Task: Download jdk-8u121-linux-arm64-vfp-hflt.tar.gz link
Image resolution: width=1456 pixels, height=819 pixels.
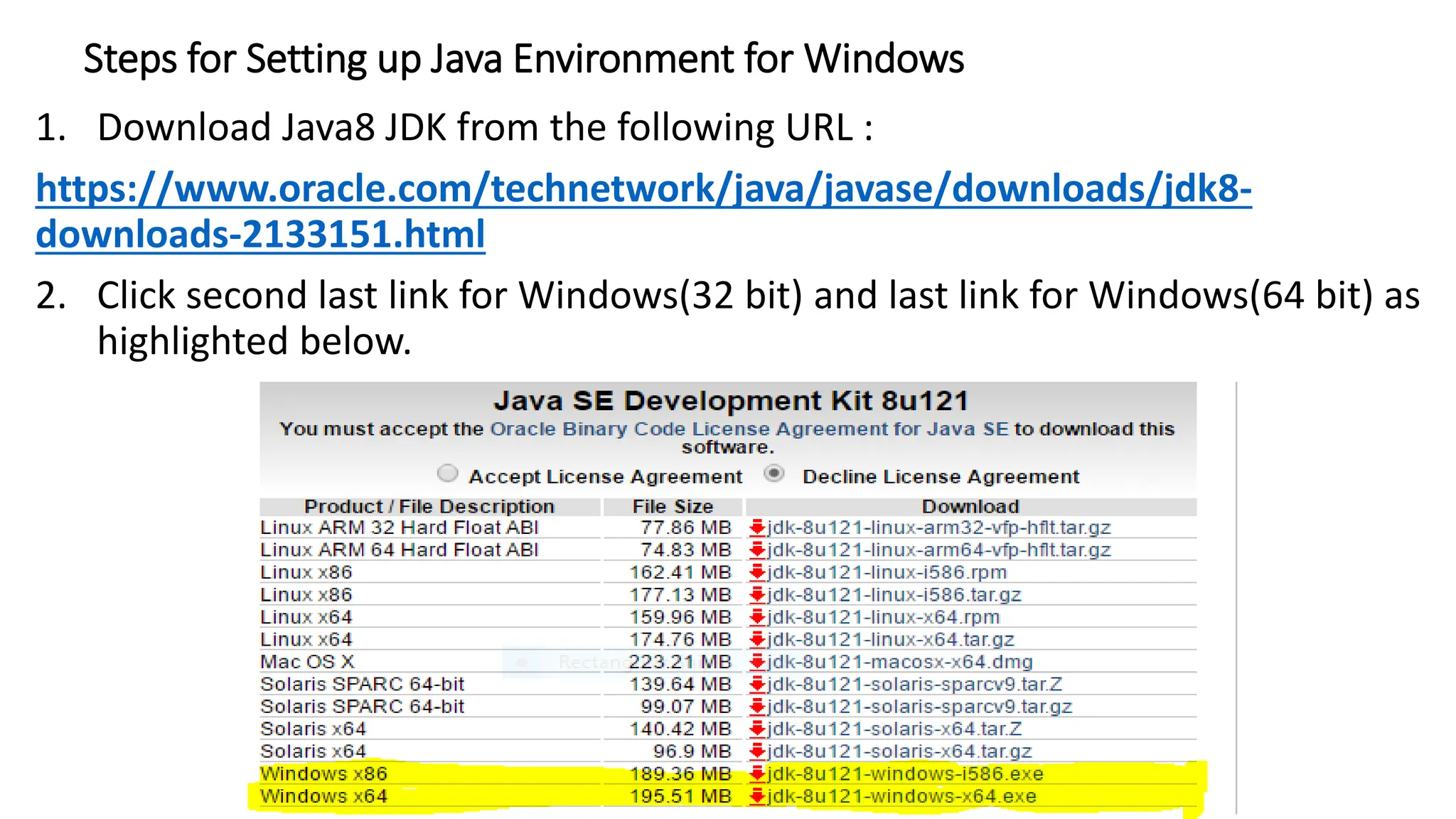Action: (x=939, y=550)
